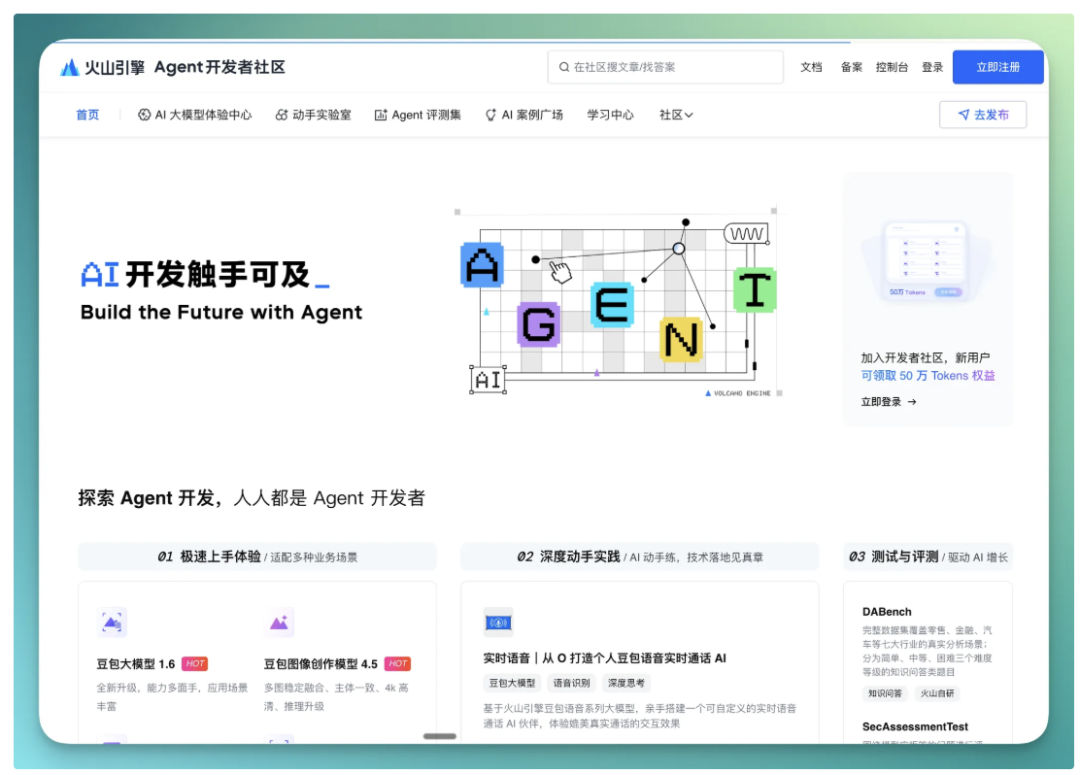Click the 深度思考 tag

[626, 683]
